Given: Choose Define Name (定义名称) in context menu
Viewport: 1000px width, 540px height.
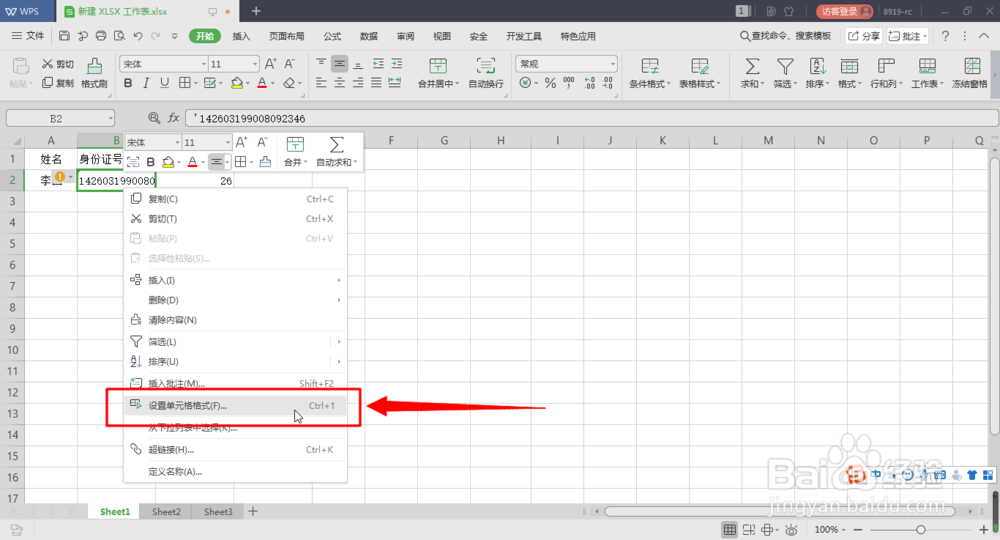Looking at the screenshot, I should 235,472.
